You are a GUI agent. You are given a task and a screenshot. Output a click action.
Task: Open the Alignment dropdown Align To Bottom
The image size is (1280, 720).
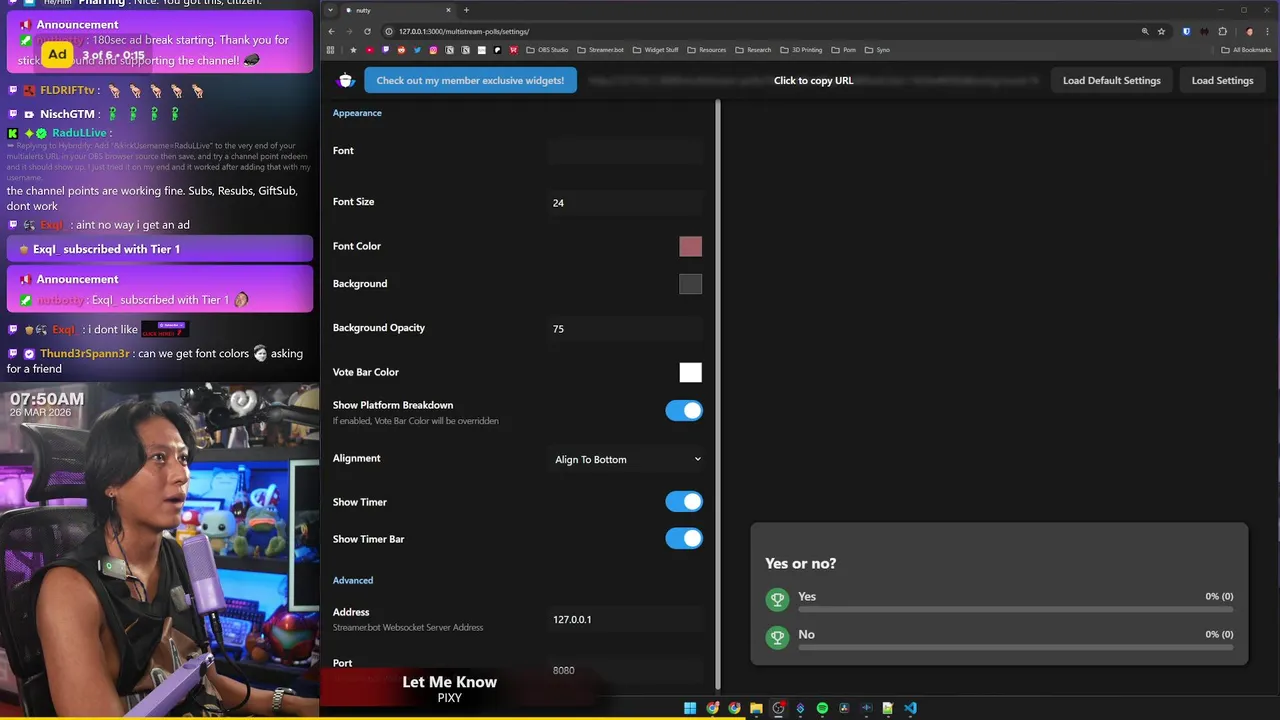click(627, 459)
